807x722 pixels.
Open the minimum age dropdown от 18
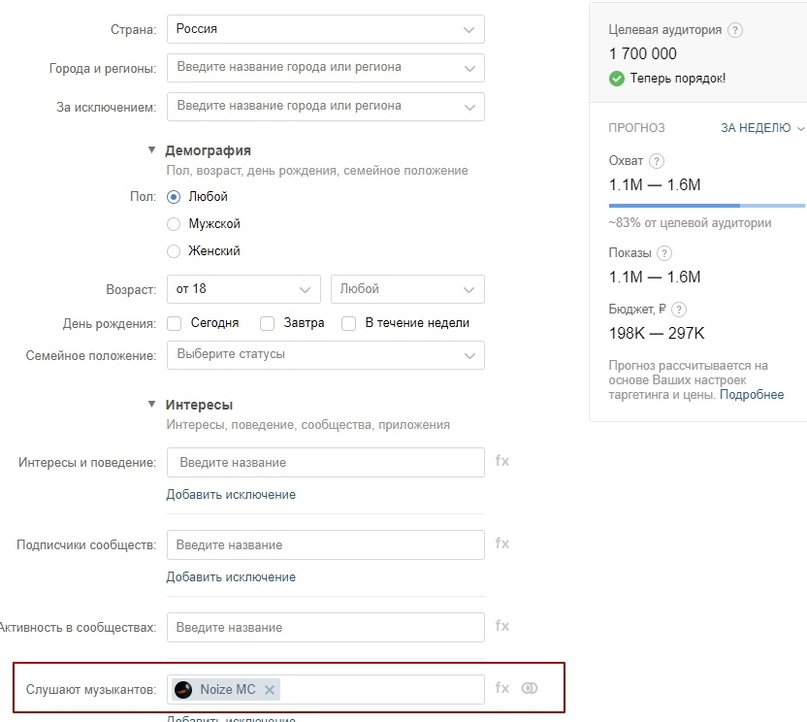click(x=243, y=289)
